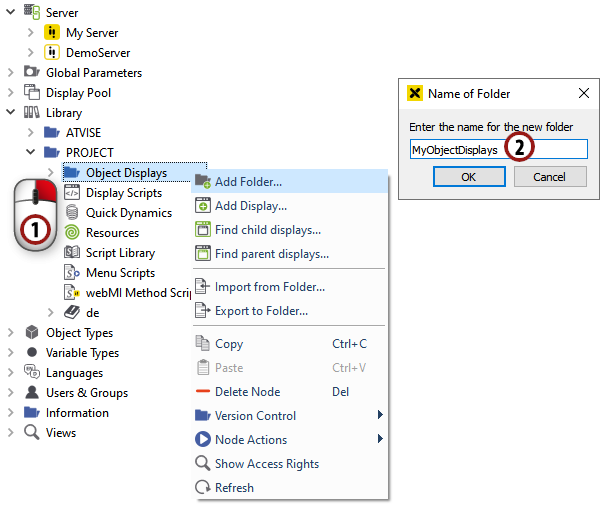The image size is (603, 505).
Task: Expand the ATVISE folder
Action: [31, 132]
